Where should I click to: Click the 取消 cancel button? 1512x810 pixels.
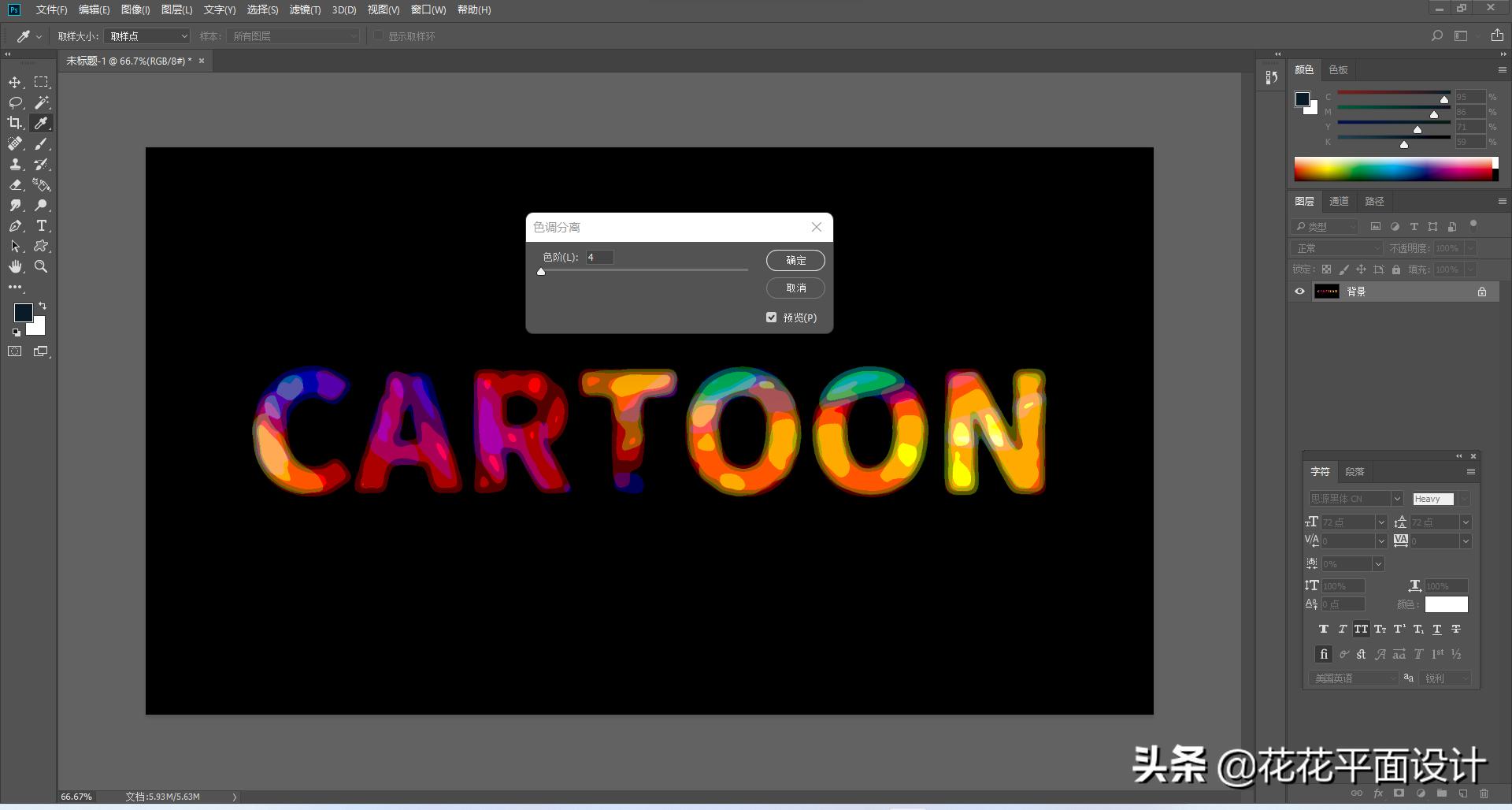pyautogui.click(x=795, y=288)
